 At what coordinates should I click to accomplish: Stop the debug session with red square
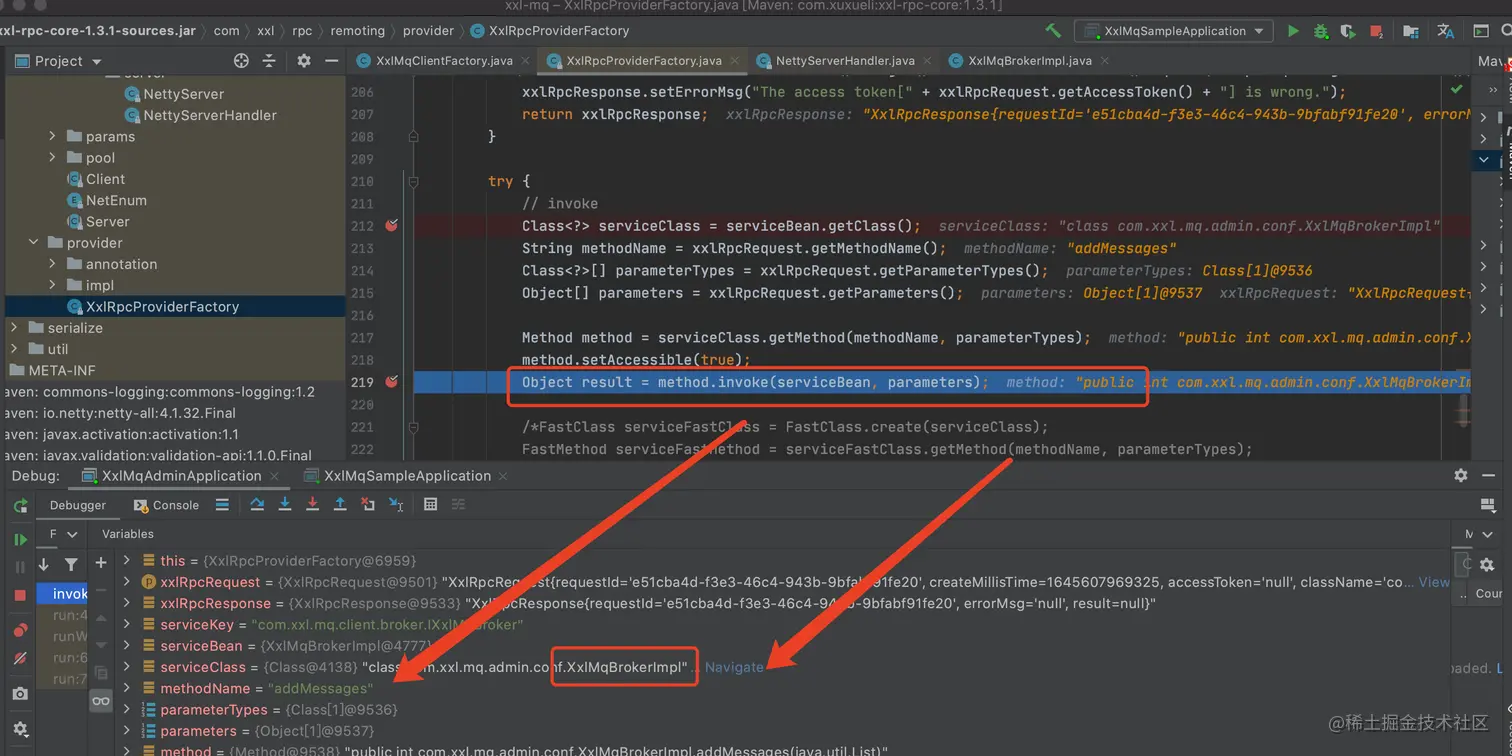click(20, 595)
